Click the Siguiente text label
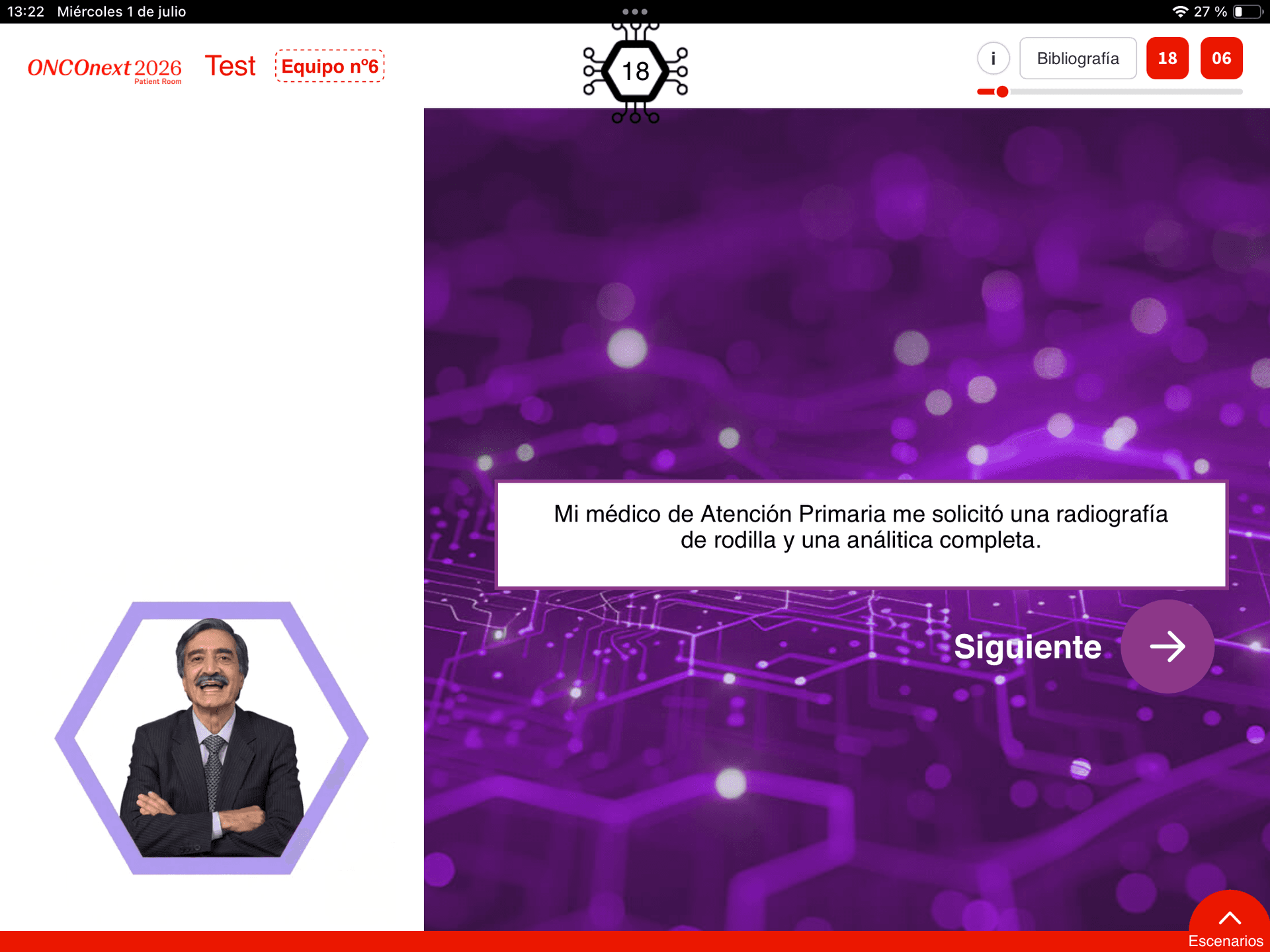The image size is (1270, 952). click(1027, 647)
